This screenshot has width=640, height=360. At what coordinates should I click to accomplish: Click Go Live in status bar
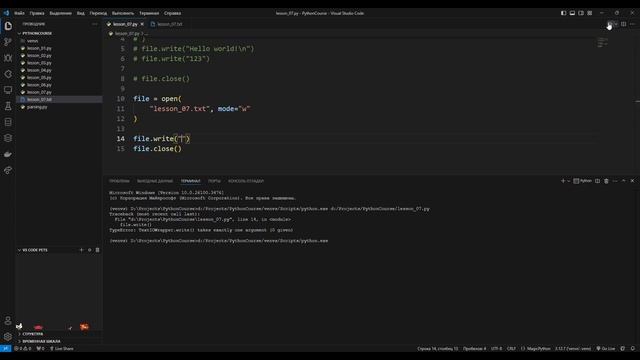606,349
